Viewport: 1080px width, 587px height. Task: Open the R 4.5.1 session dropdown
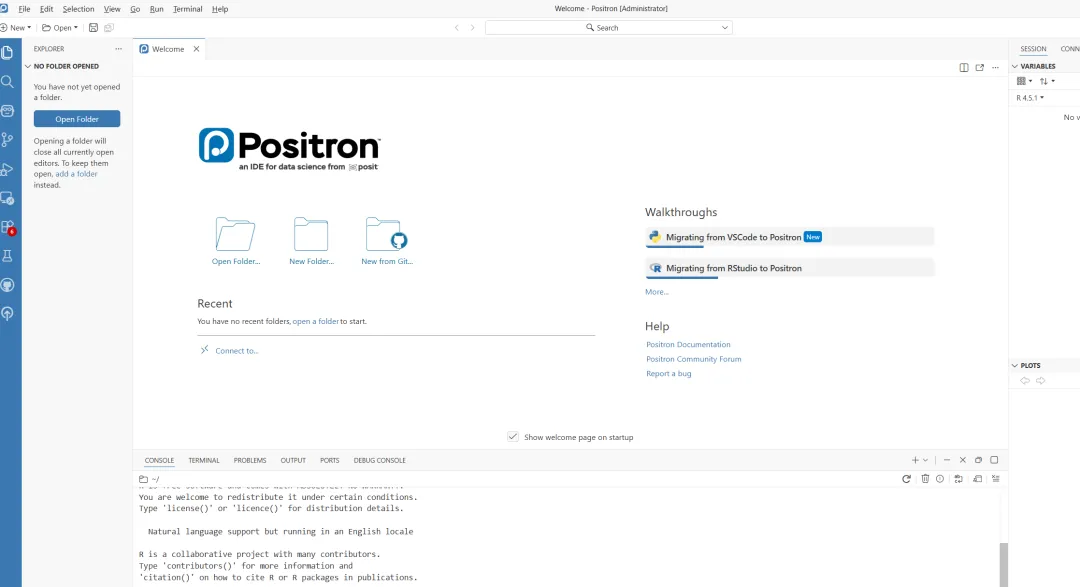click(x=1030, y=98)
